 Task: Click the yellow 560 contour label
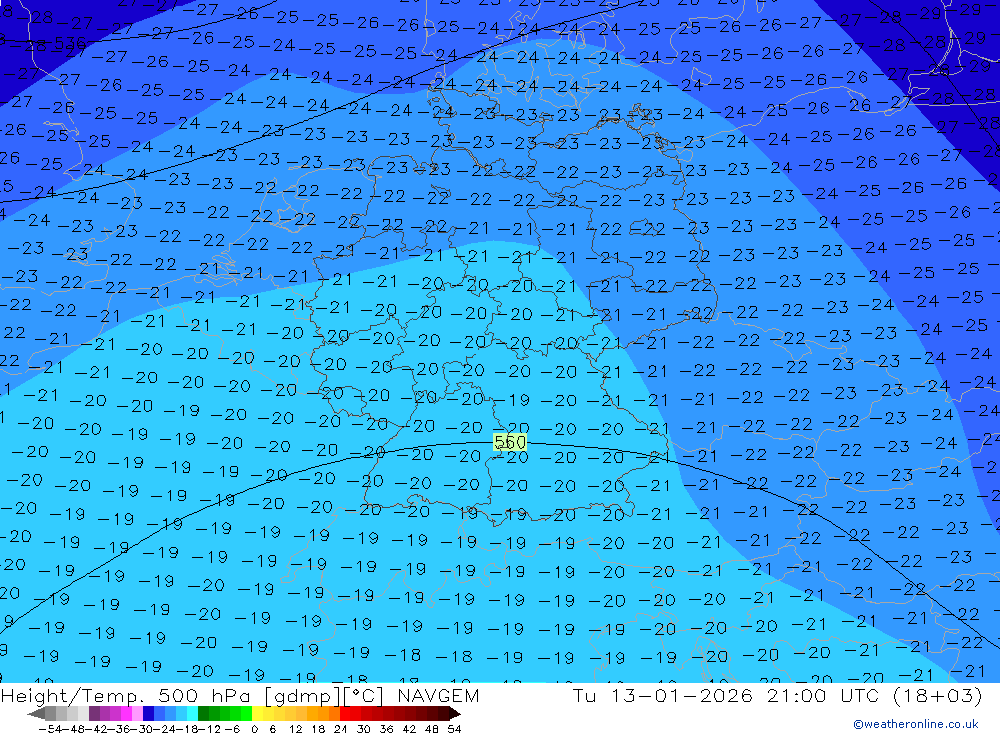(510, 442)
